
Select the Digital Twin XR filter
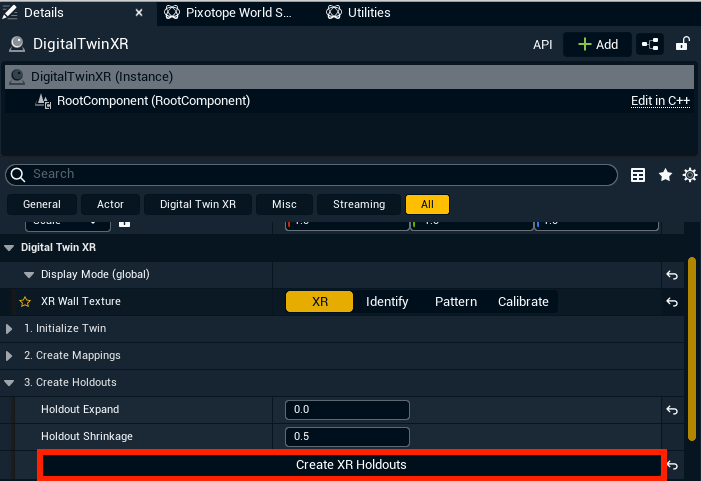[198, 204]
